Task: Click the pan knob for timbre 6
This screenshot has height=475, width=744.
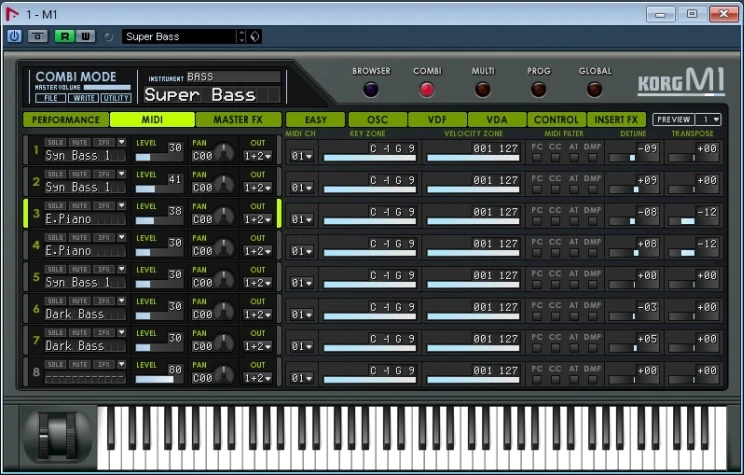Action: 224,311
